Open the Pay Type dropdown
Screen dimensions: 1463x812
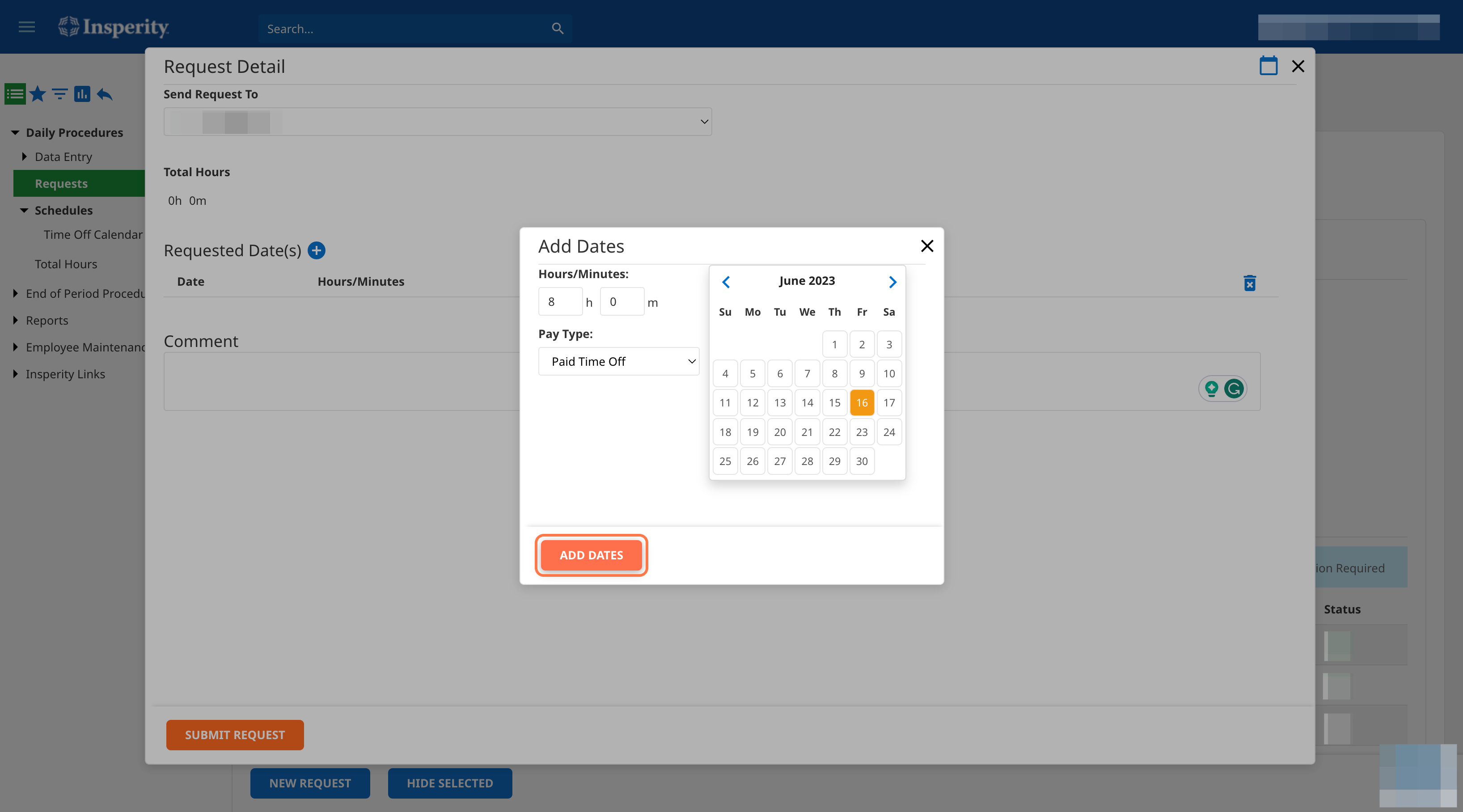[618, 361]
